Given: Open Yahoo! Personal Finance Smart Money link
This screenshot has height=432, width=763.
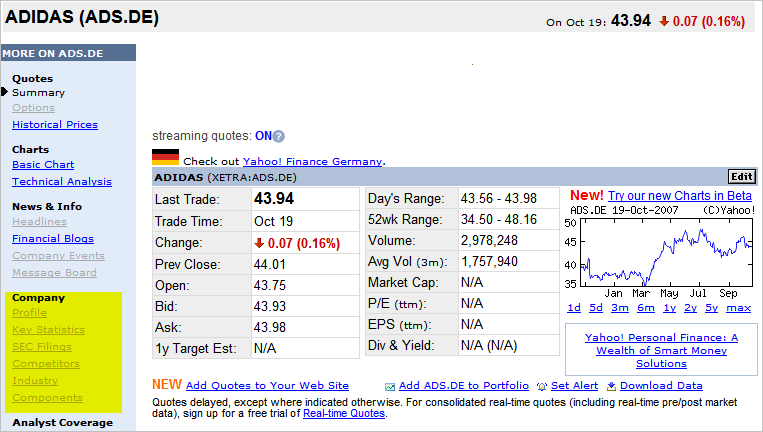Looking at the screenshot, I should (661, 350).
